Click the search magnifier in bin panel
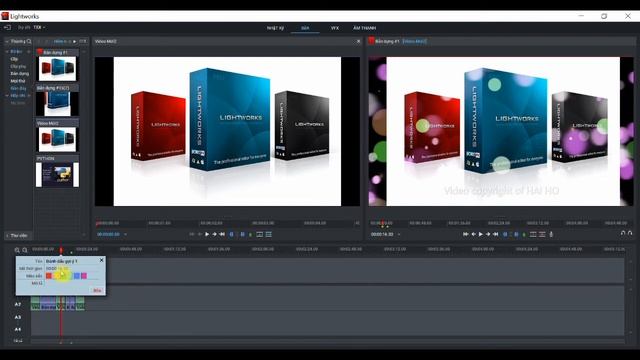 (29, 41)
